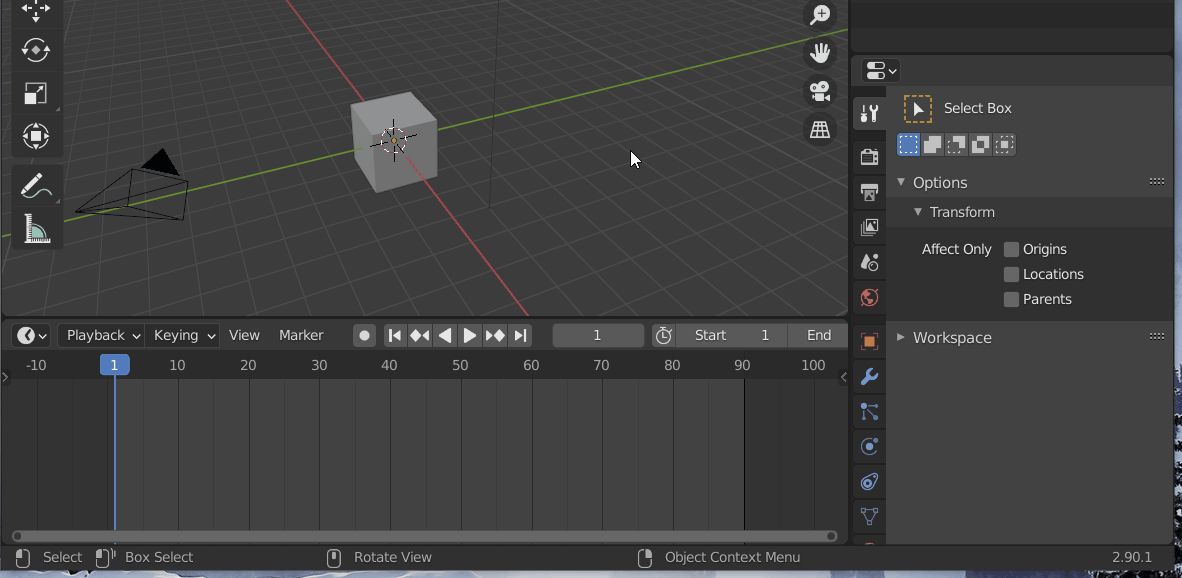Image resolution: width=1182 pixels, height=578 pixels.
Task: Open the timeline View menu
Action: [x=244, y=335]
